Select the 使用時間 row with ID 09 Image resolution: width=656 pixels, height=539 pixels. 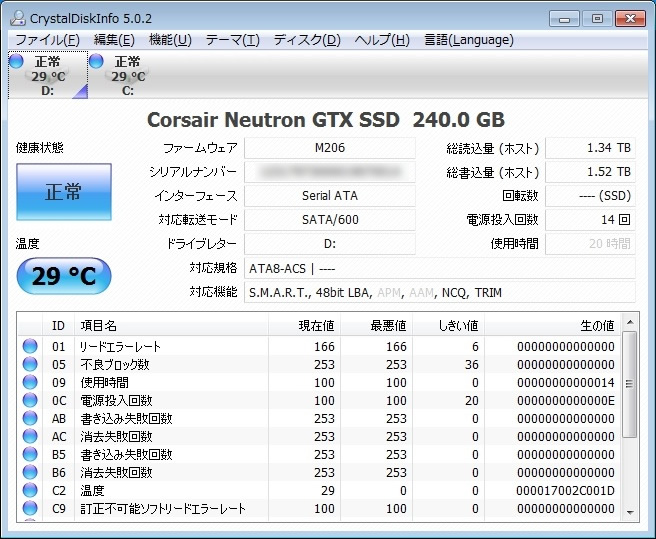tap(319, 382)
